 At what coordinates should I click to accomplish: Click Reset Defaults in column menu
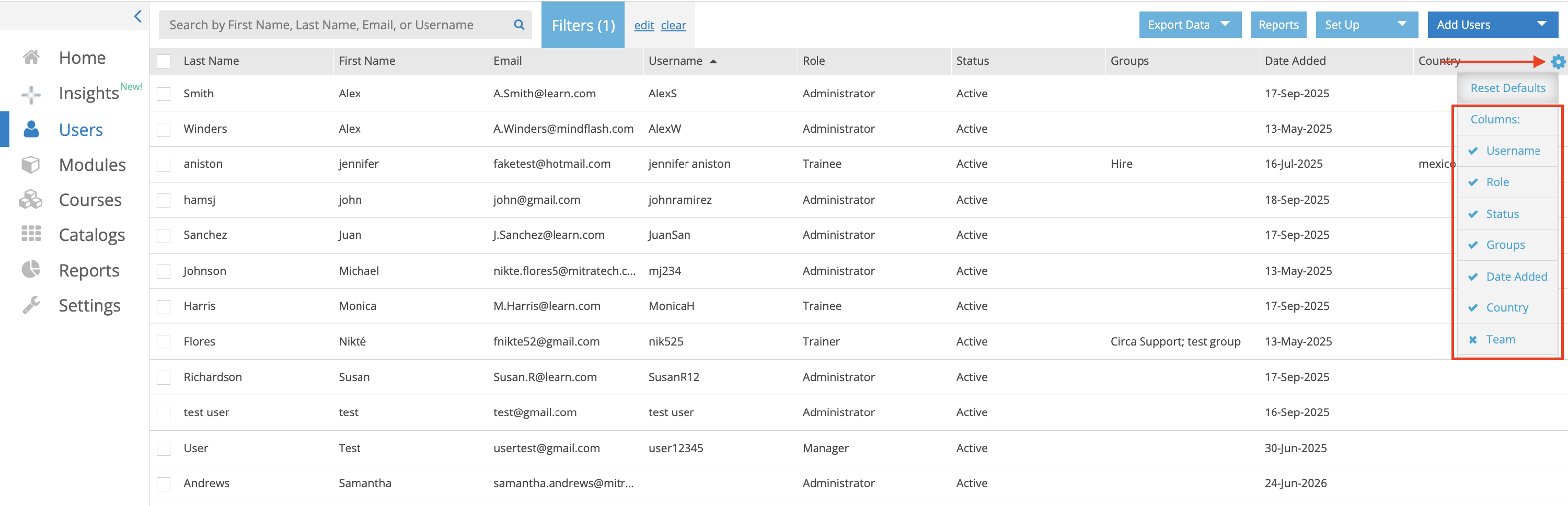coord(1507,88)
